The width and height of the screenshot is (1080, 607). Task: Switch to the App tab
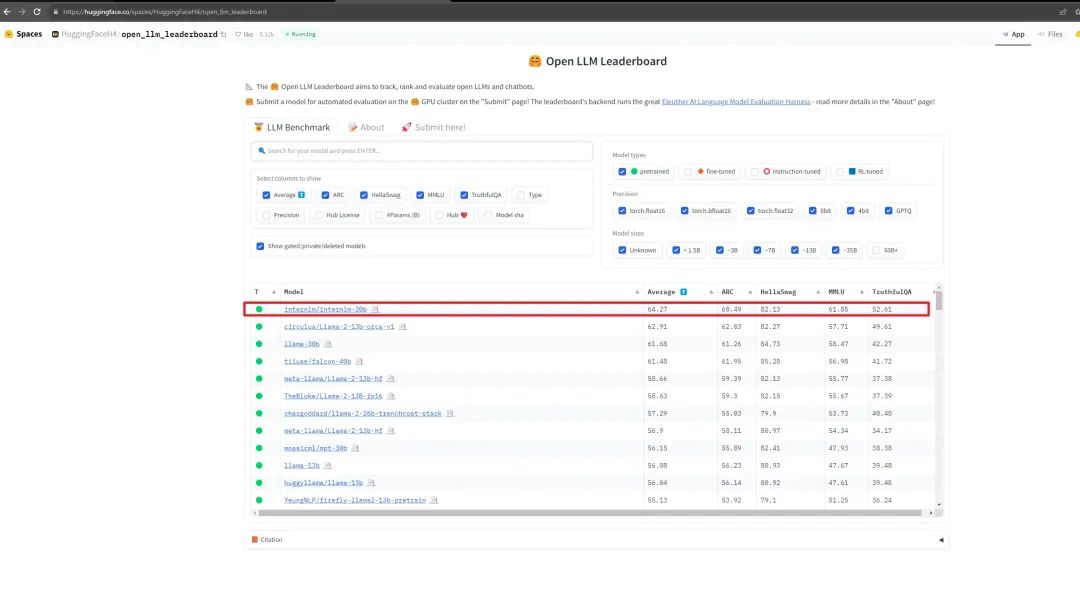point(1013,34)
